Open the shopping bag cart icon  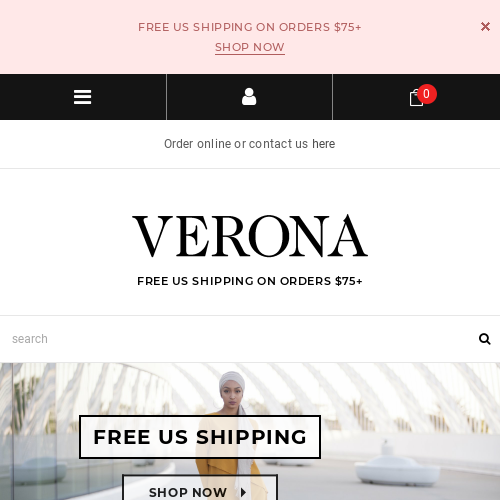(416, 98)
